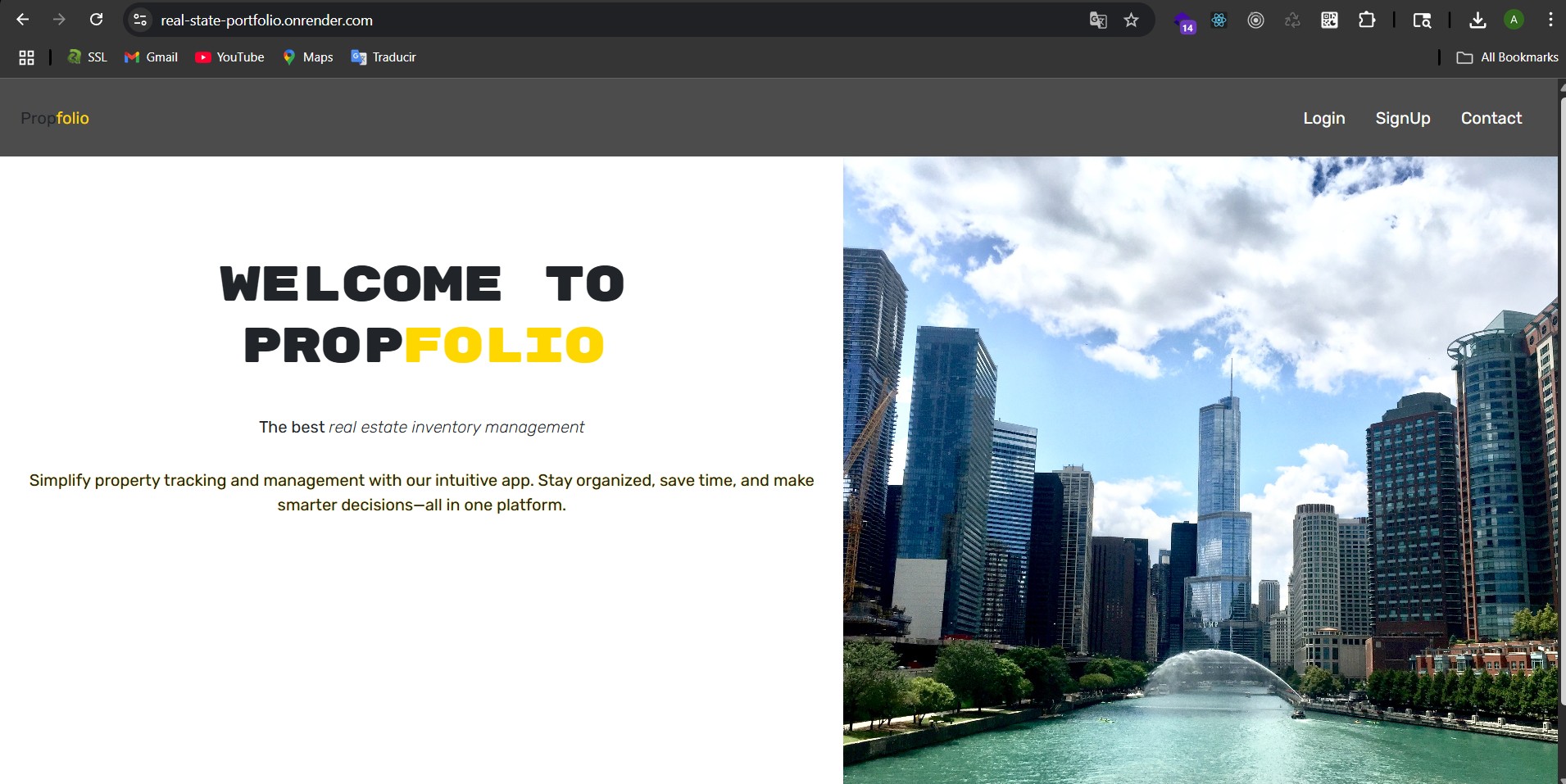
Task: Click the translate page icon in address bar
Action: coord(1098,20)
